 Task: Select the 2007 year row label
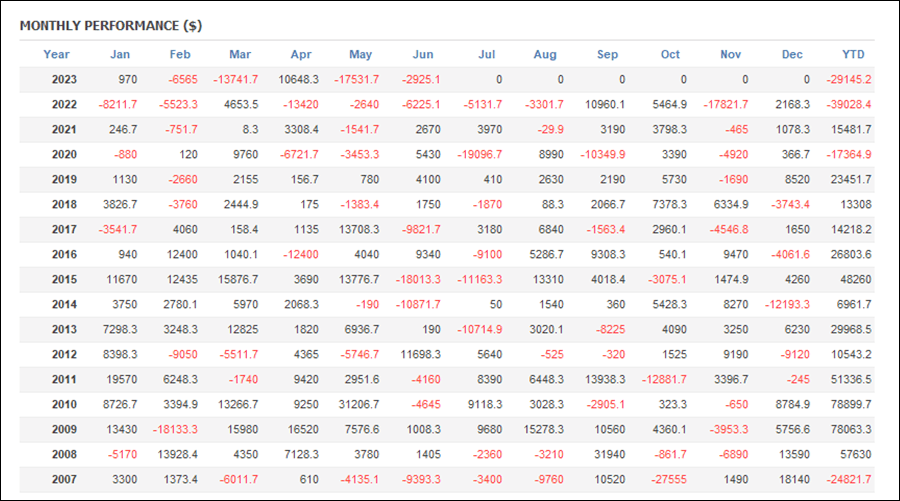[64, 479]
